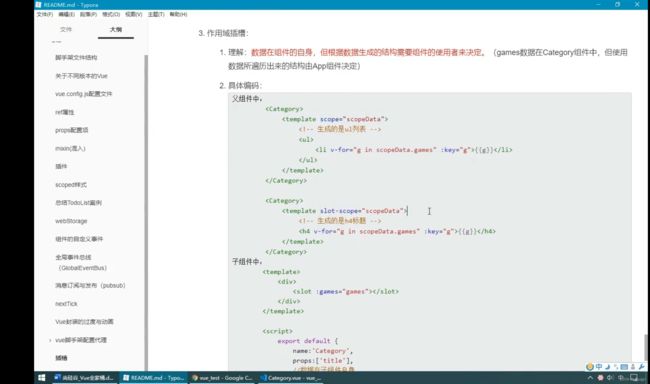
Task: Go to Vue封装的过度与动画 outline entry
Action: tap(84, 322)
